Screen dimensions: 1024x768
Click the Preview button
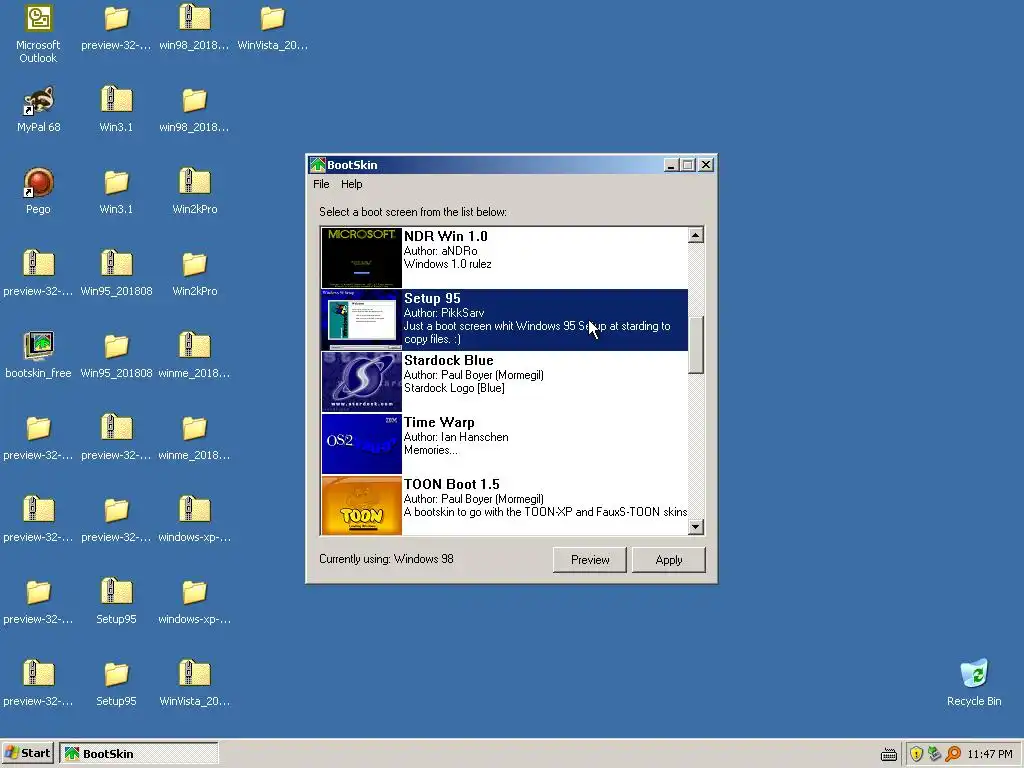(x=590, y=560)
